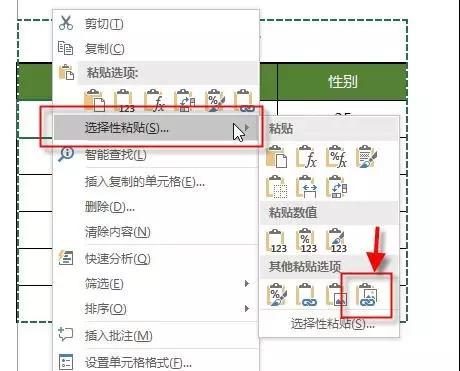Choose Paste formulas (fx) in 粘贴选项 row
This screenshot has width=460, height=371.
[x=155, y=101]
